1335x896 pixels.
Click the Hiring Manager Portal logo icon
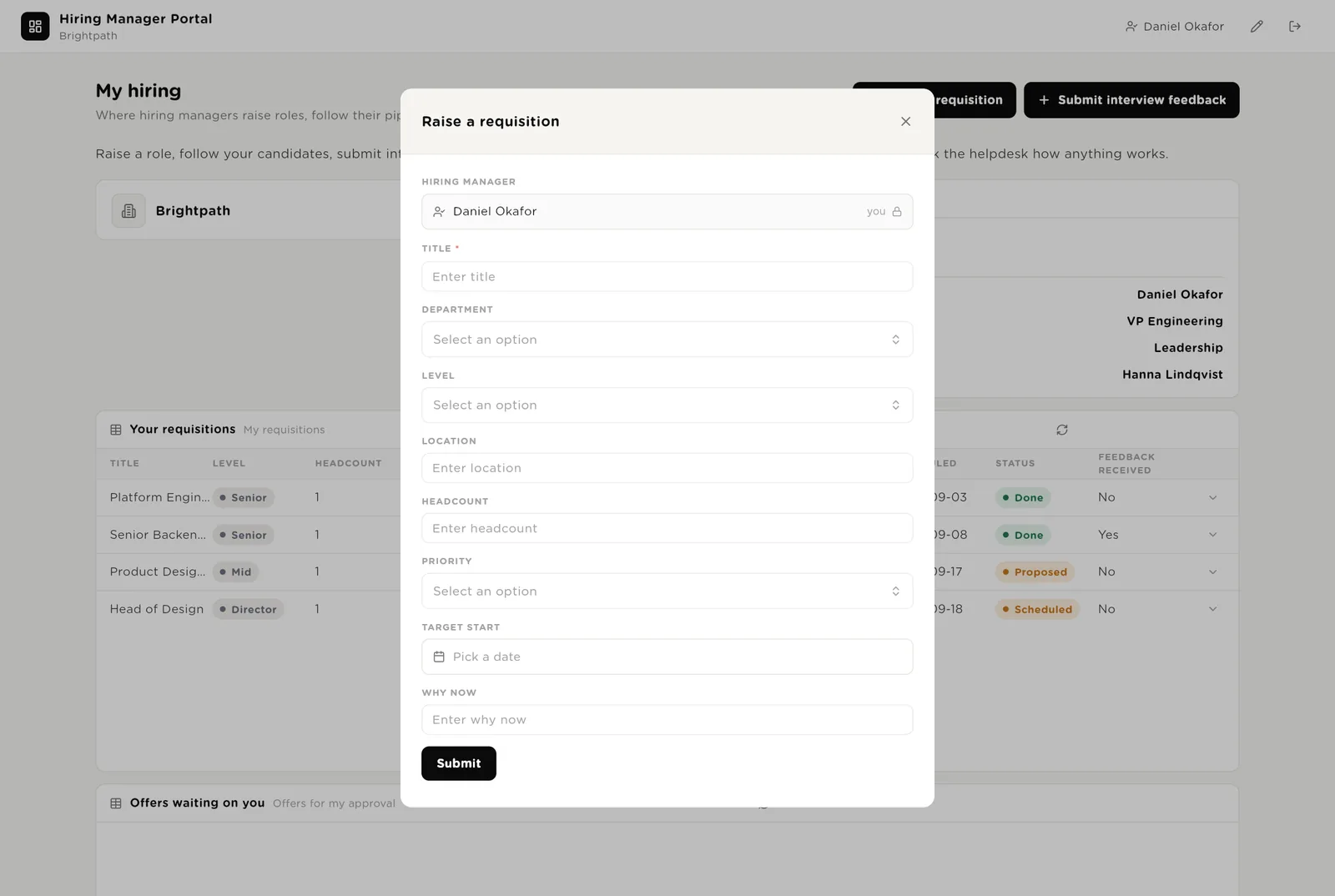[x=35, y=27]
